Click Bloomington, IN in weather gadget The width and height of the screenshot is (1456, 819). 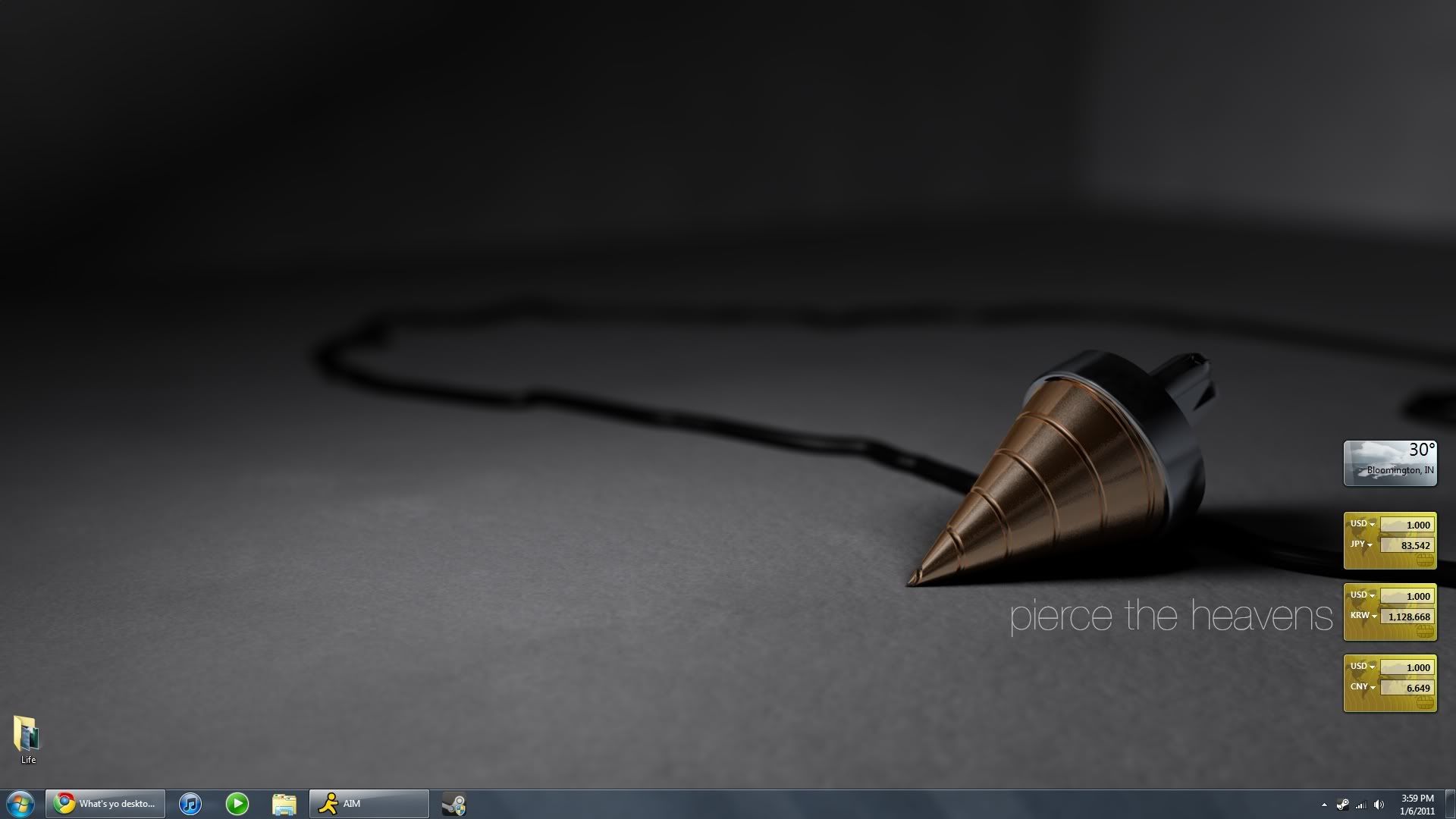pos(1400,470)
